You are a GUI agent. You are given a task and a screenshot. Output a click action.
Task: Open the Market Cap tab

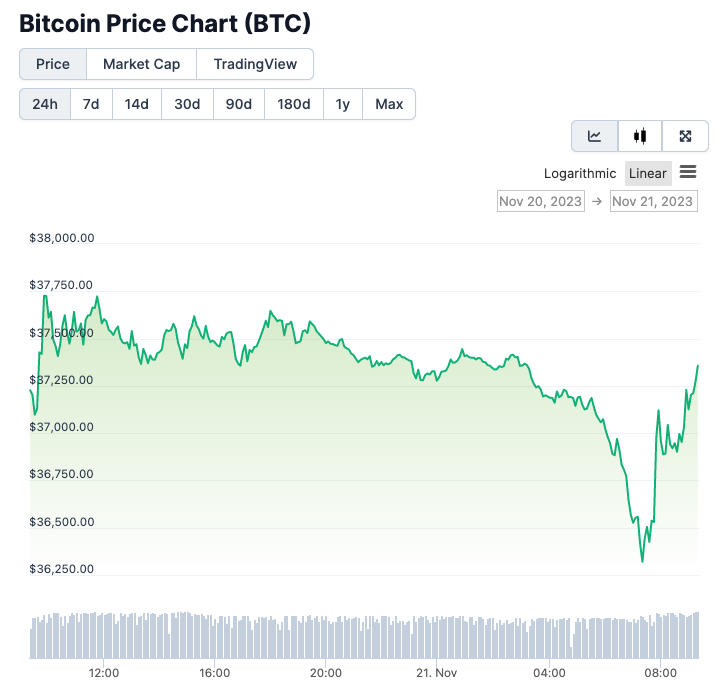click(x=142, y=64)
